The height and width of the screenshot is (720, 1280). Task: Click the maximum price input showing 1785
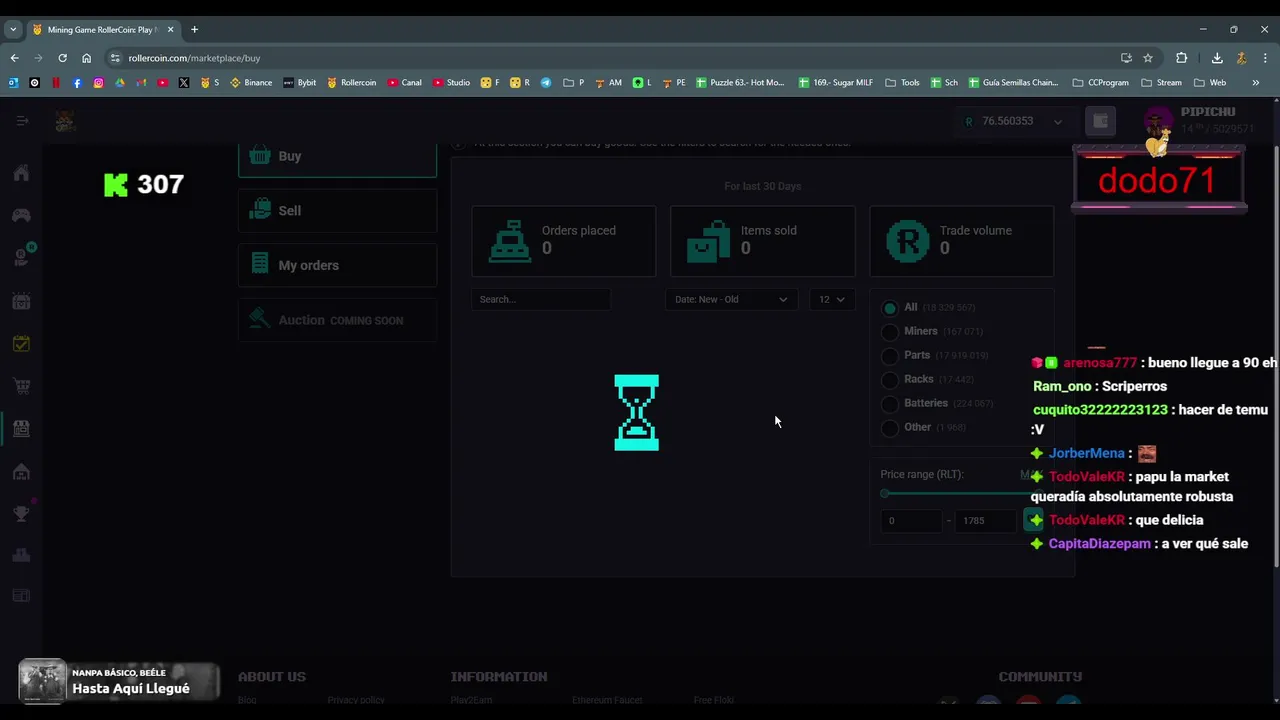[x=986, y=520]
